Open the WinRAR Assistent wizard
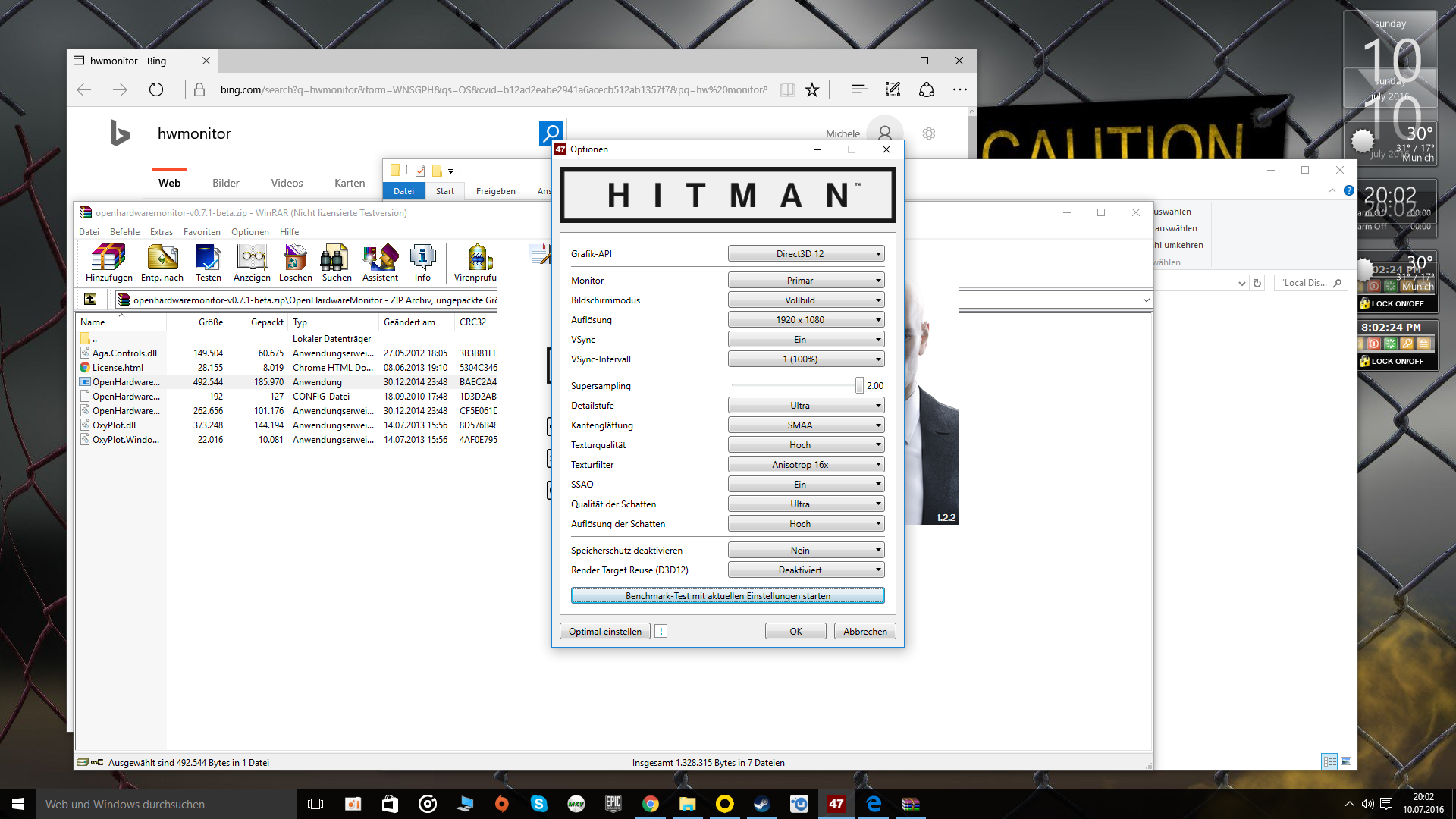This screenshot has height=819, width=1456. pyautogui.click(x=380, y=262)
